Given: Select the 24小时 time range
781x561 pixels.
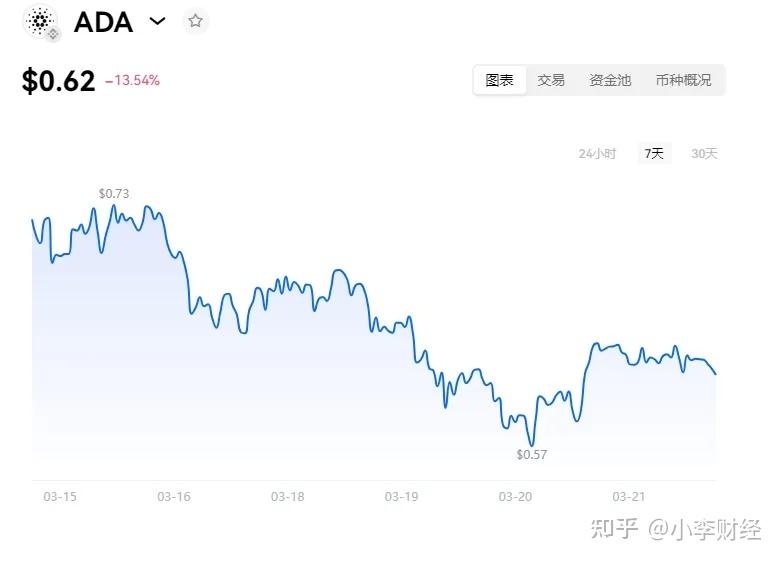Looking at the screenshot, I should [x=597, y=153].
